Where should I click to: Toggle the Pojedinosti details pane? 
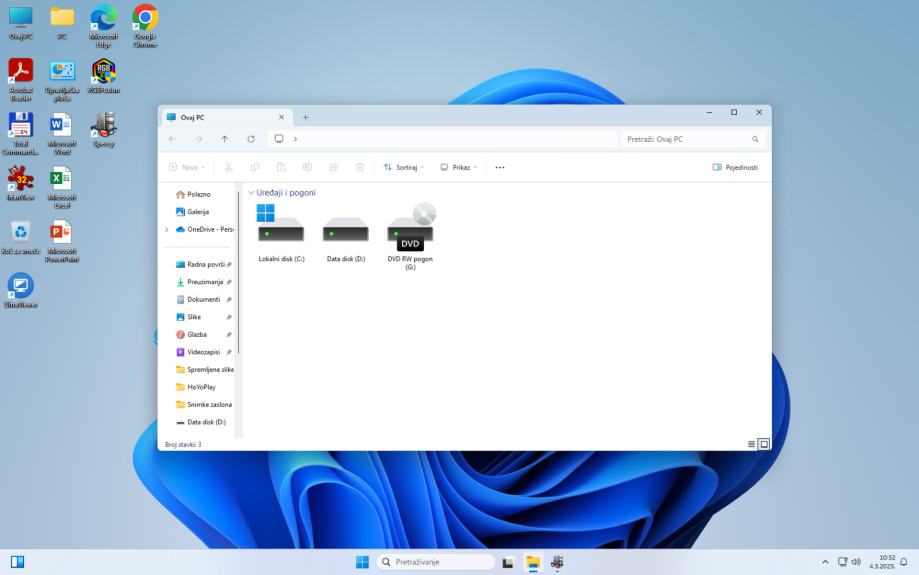(x=735, y=167)
